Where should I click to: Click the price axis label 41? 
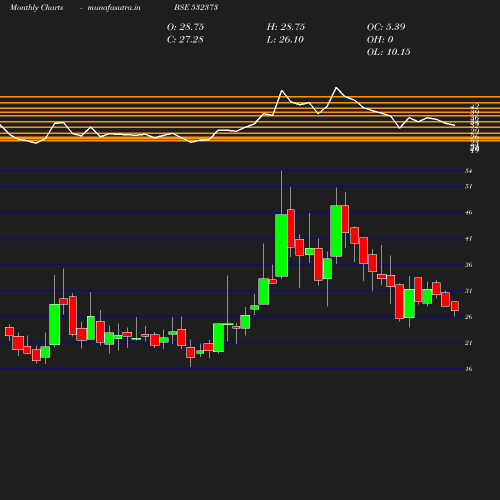click(469, 238)
